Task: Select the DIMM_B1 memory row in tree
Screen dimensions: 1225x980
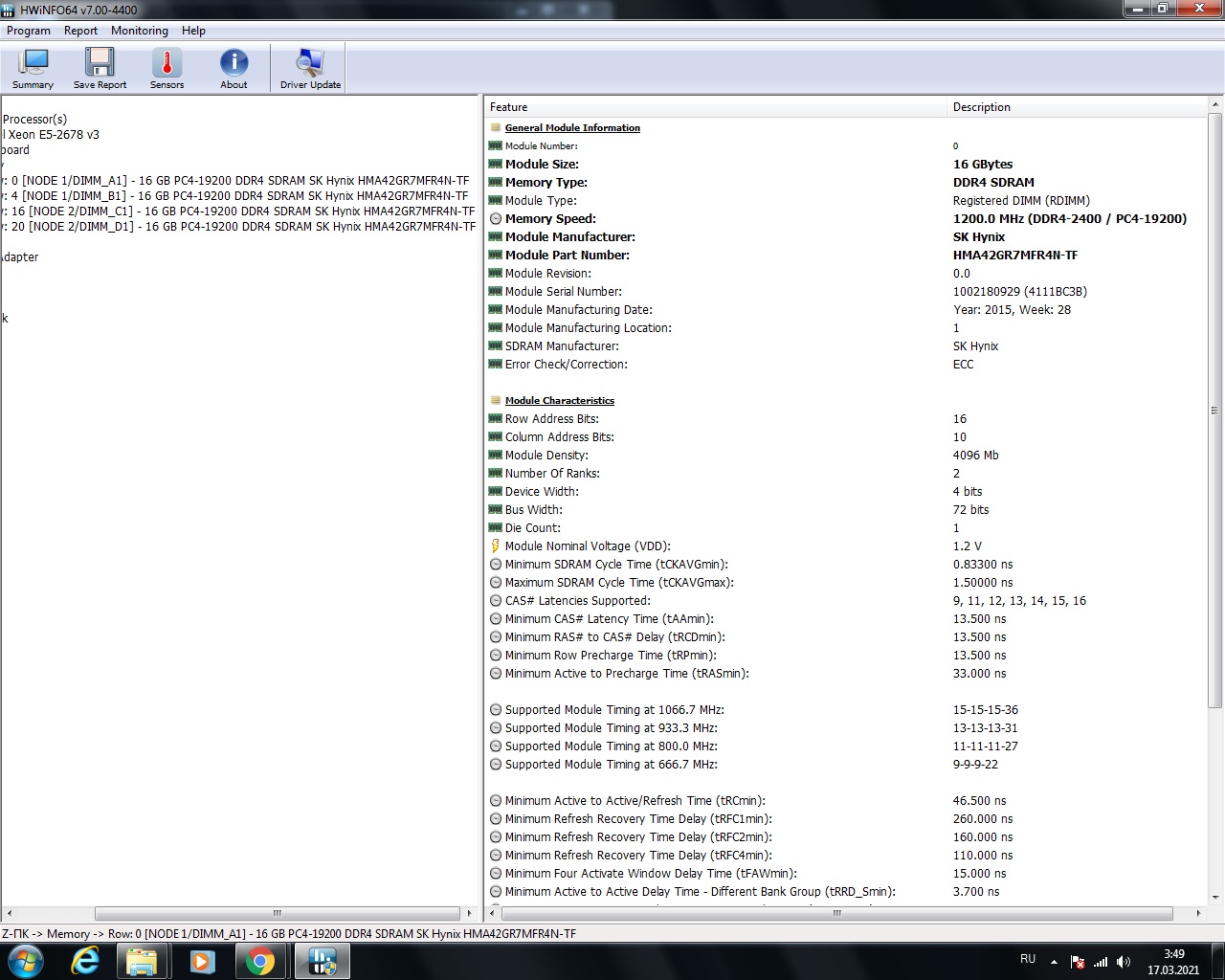Action: click(236, 196)
